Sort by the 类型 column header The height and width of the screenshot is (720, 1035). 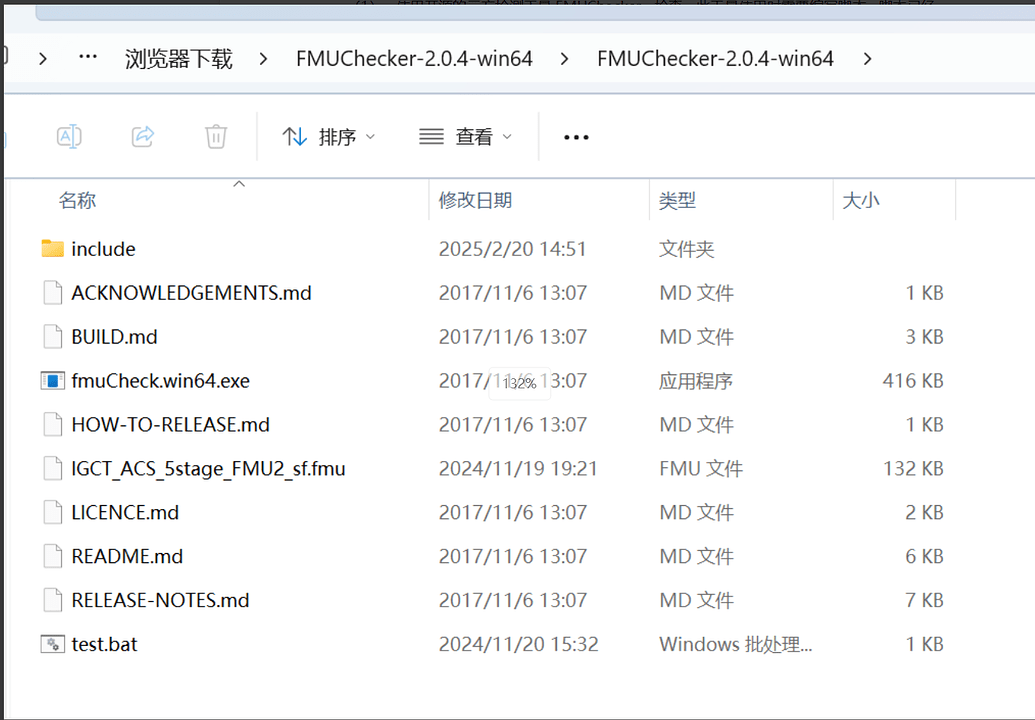677,200
